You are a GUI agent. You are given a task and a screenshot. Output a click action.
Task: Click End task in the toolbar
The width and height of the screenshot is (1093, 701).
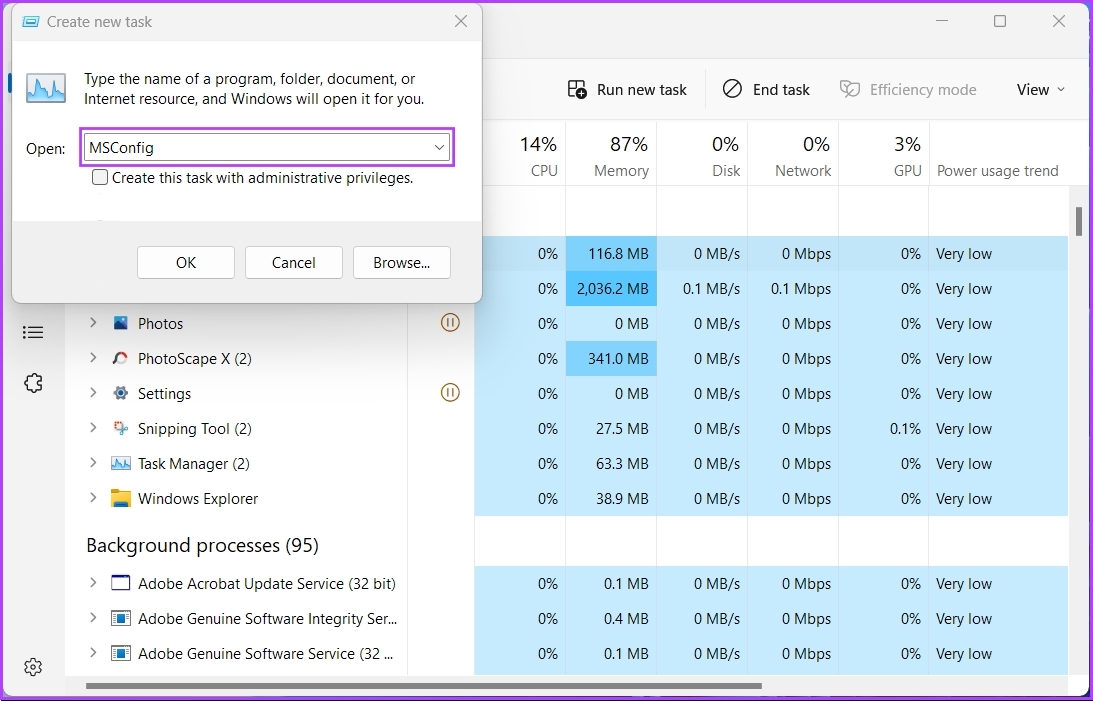pos(766,89)
